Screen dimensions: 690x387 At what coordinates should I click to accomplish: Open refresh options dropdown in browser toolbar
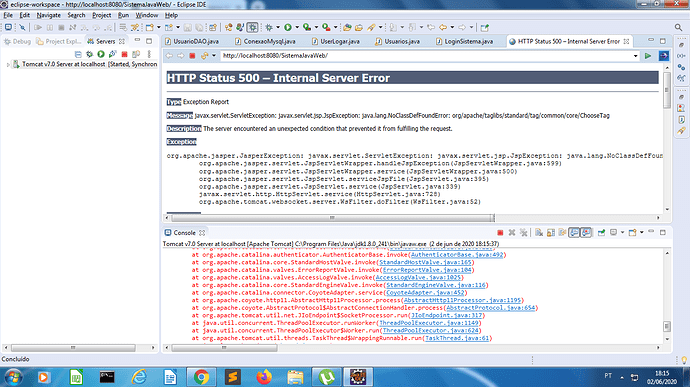[x=214, y=56]
